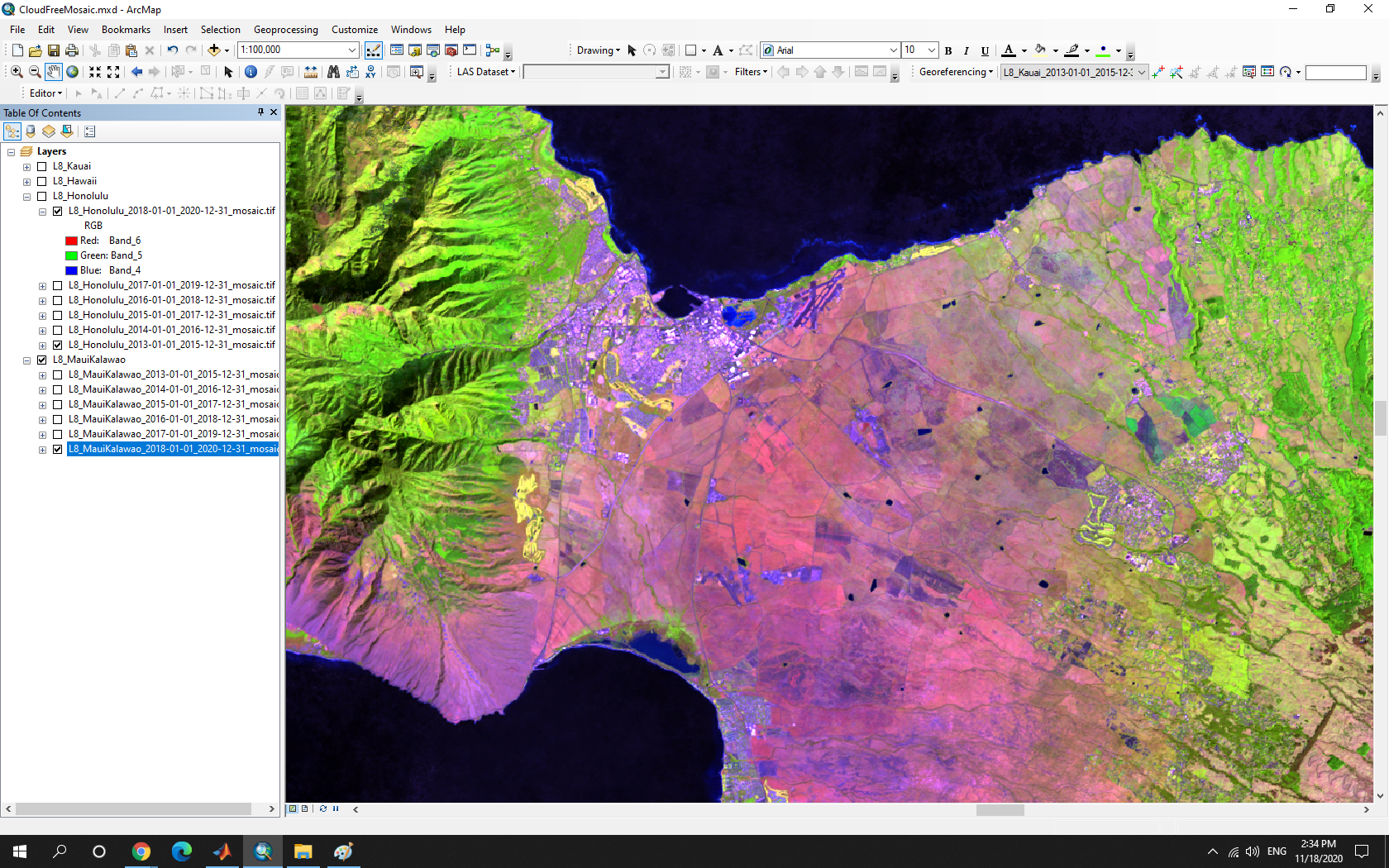Open the Find binoculars tool
The width and height of the screenshot is (1389, 868).
[x=333, y=72]
